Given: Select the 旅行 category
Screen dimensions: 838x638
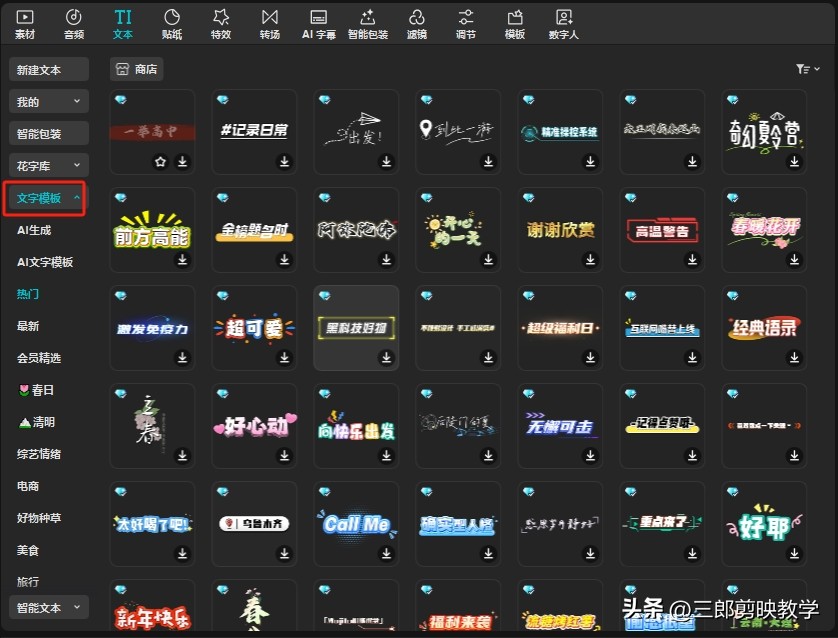Looking at the screenshot, I should pos(28,582).
